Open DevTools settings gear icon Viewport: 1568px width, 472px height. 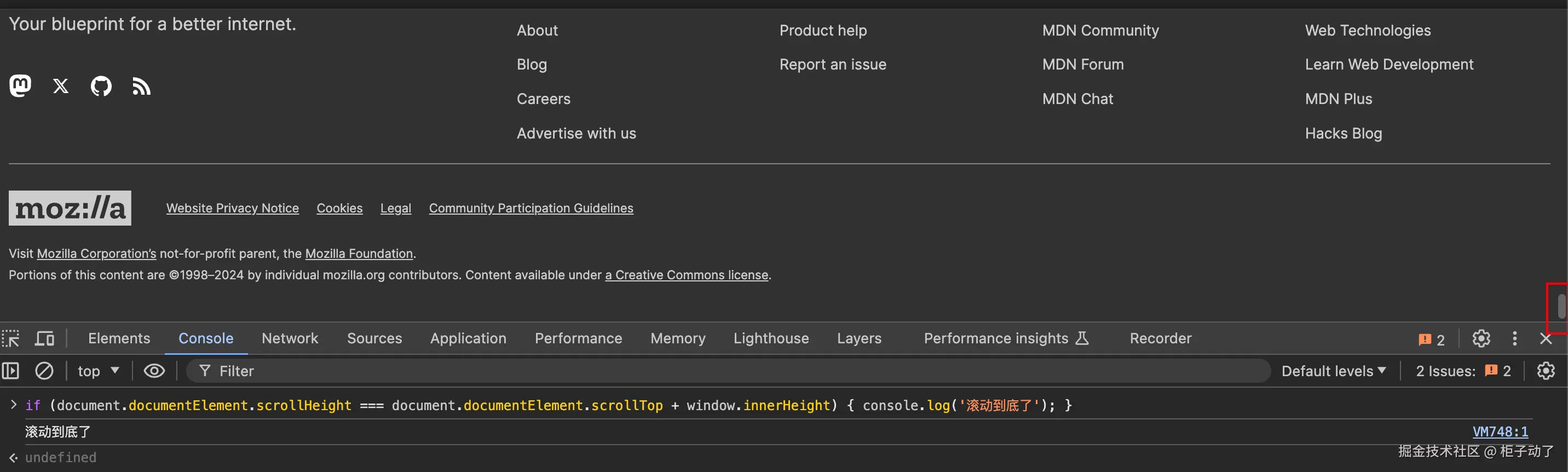click(1481, 338)
